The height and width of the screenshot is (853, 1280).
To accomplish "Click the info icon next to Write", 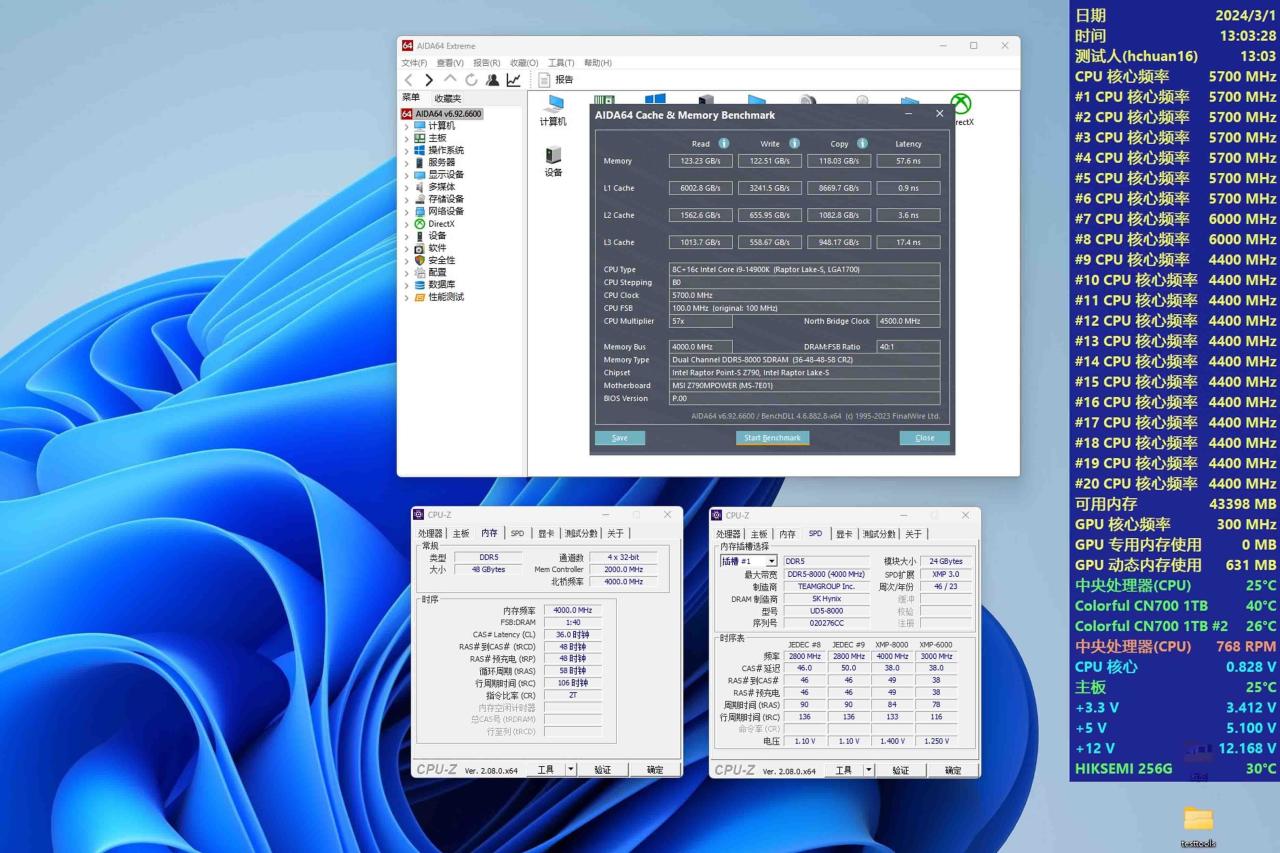I will coord(794,143).
